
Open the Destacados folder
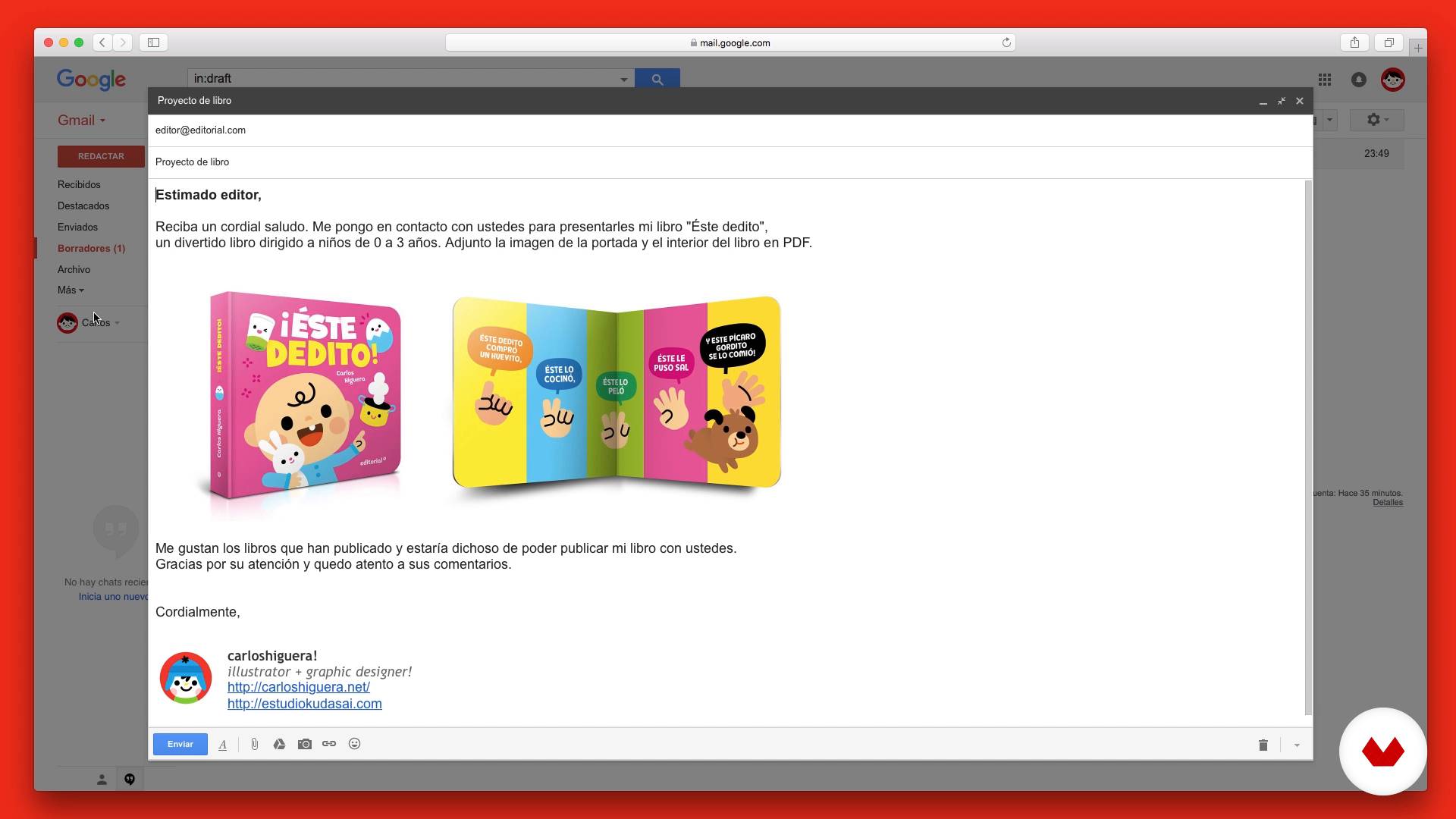pos(83,206)
